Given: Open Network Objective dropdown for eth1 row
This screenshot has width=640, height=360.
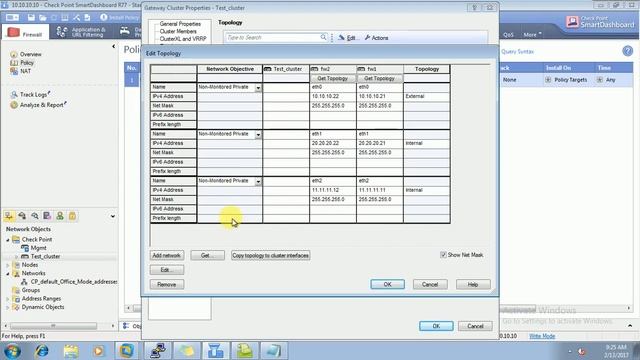Looking at the screenshot, I should [x=258, y=135].
